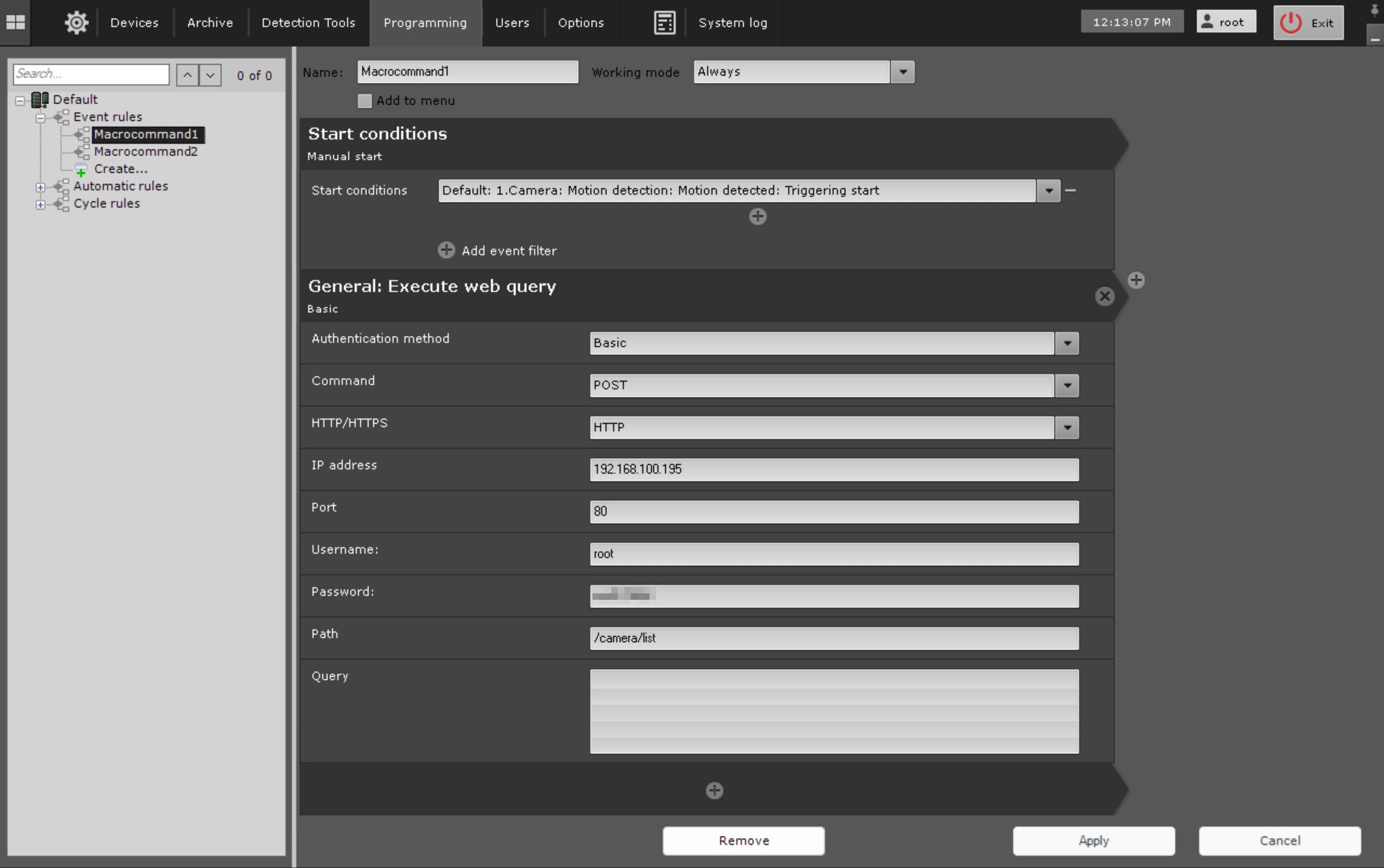Switch to the Detection Tools tab

click(x=308, y=22)
